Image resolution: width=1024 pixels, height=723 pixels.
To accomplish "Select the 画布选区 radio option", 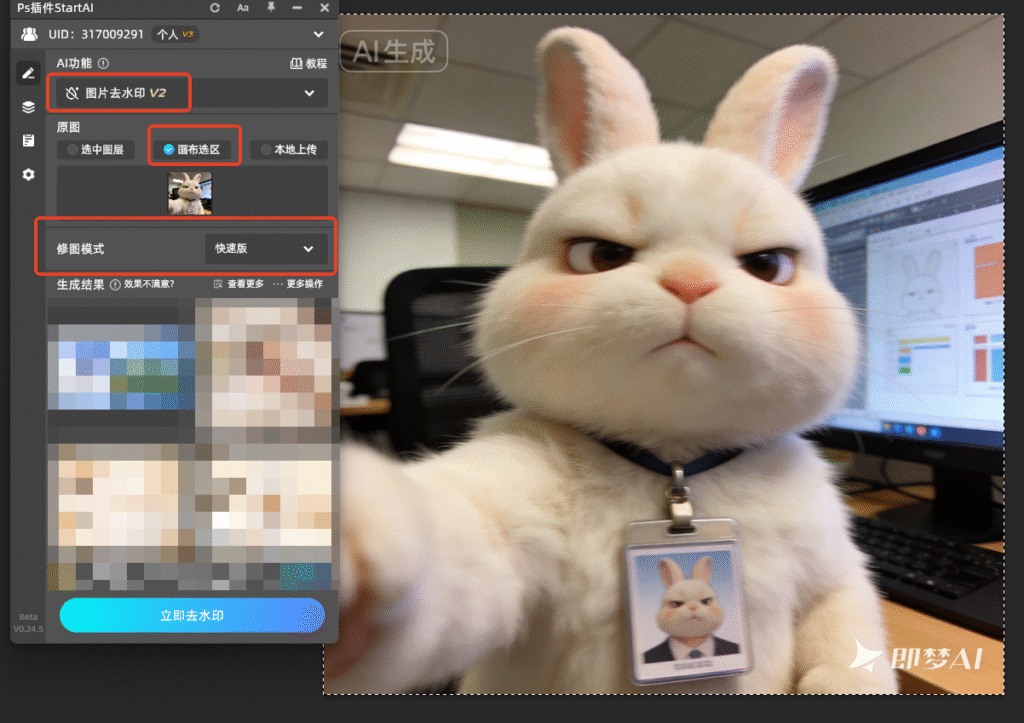I will coord(192,150).
